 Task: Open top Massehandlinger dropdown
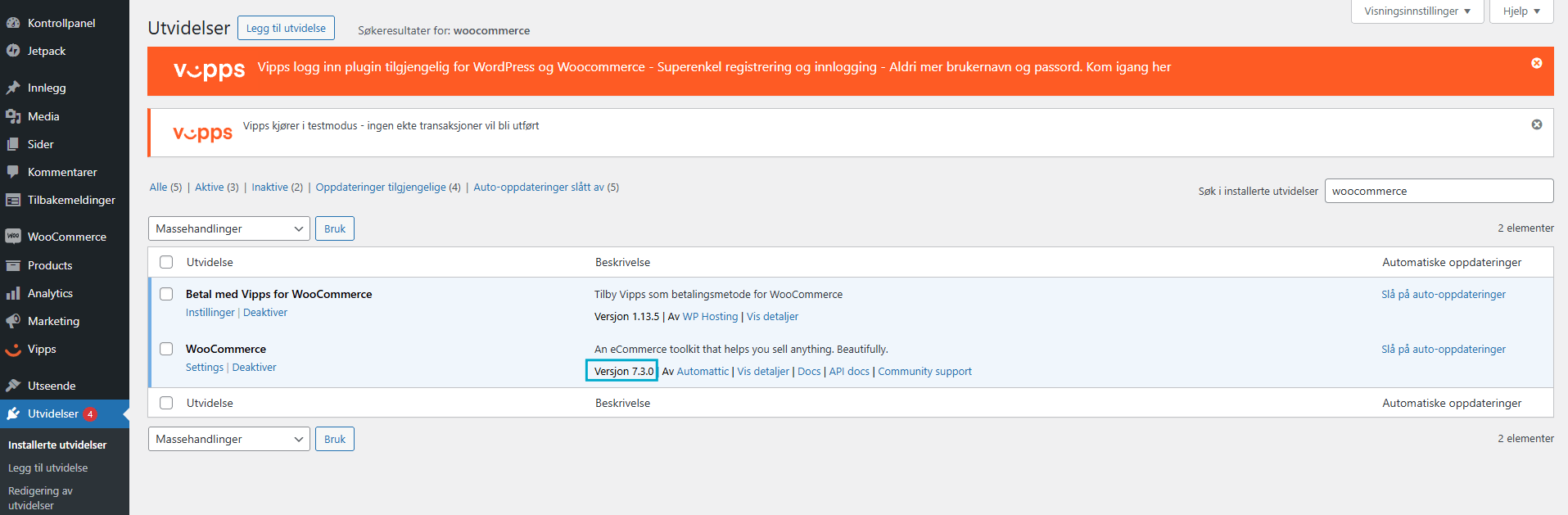229,228
